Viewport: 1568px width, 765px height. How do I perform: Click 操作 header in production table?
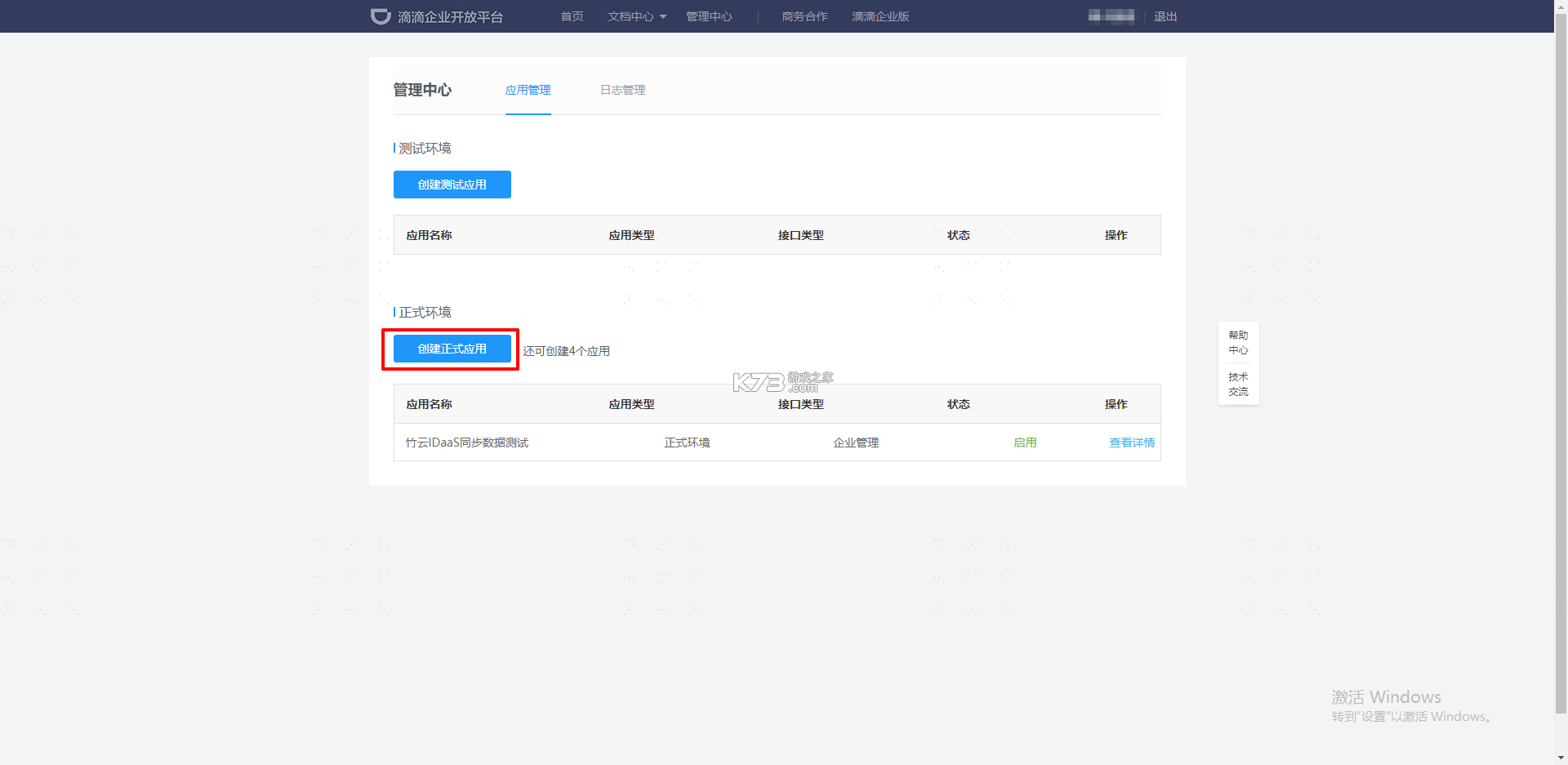(x=1116, y=404)
